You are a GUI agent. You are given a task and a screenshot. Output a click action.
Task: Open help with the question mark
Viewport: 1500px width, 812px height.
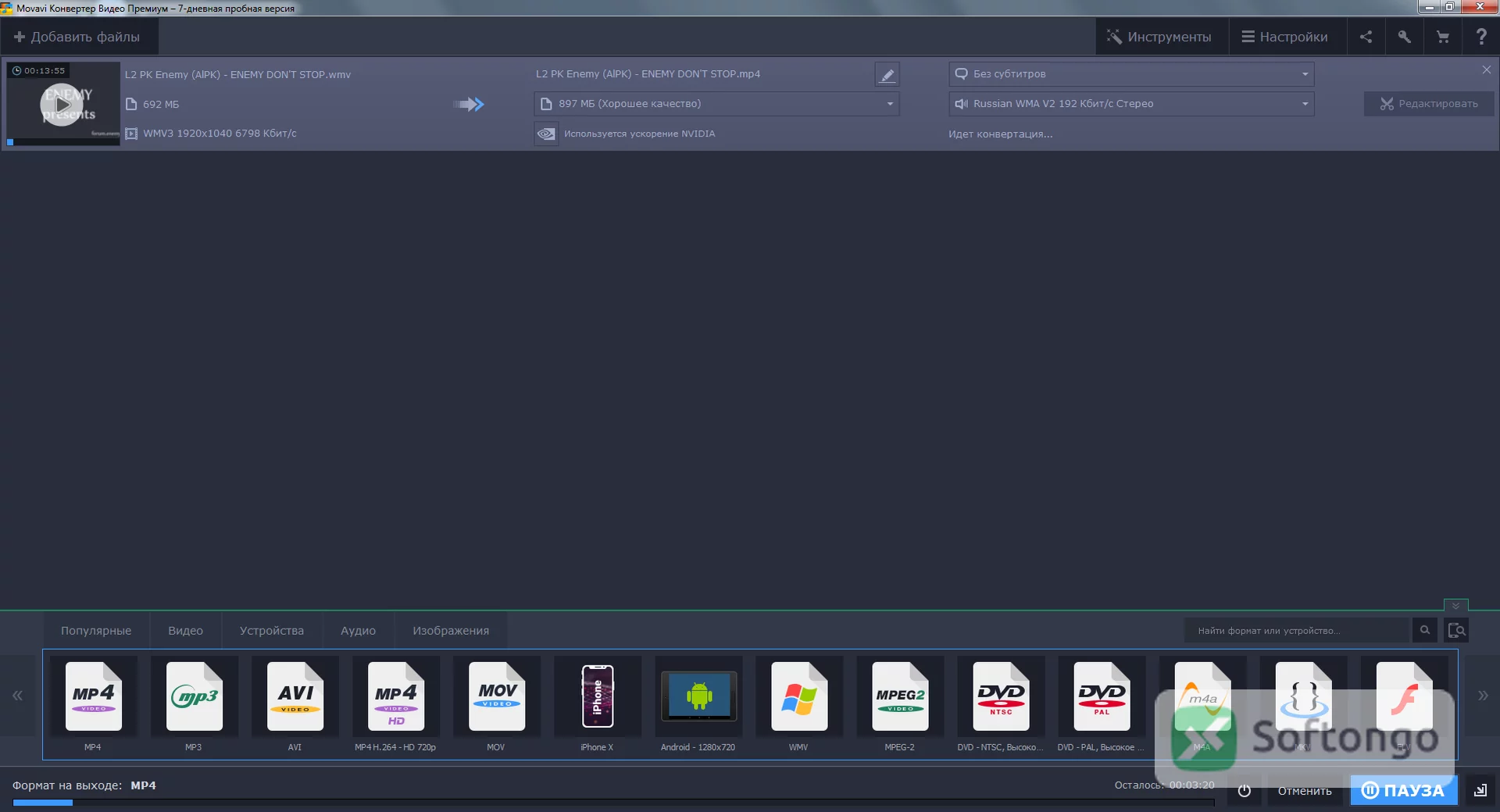pyautogui.click(x=1480, y=37)
